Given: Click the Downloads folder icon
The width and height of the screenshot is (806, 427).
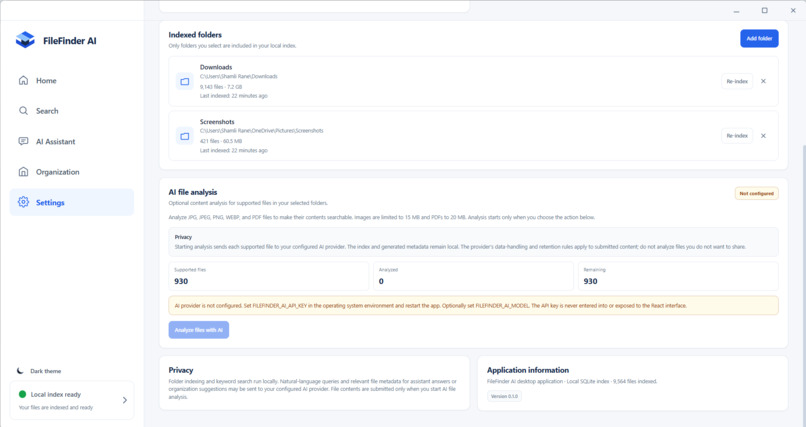Looking at the screenshot, I should point(185,81).
